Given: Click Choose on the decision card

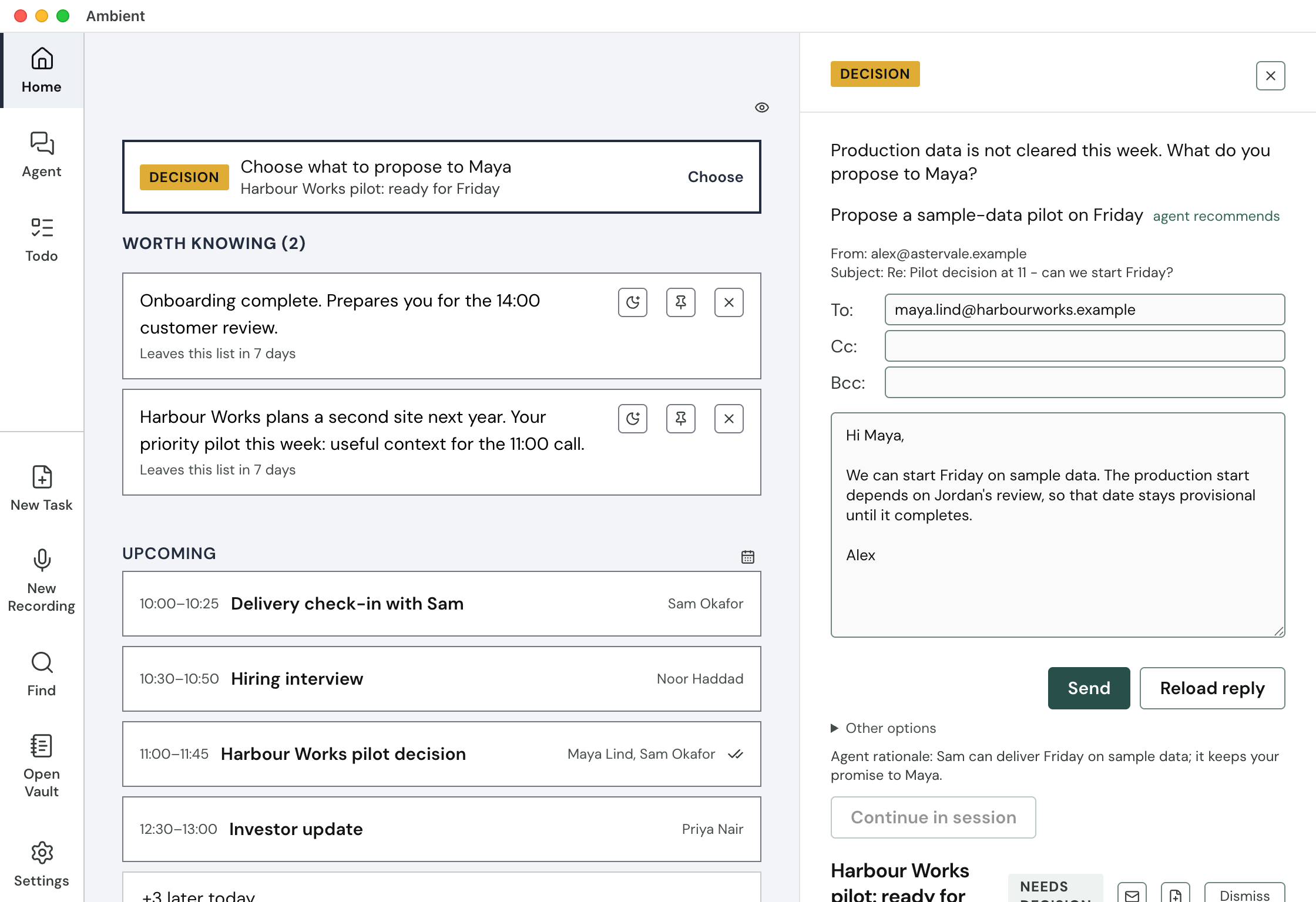Looking at the screenshot, I should tap(715, 177).
